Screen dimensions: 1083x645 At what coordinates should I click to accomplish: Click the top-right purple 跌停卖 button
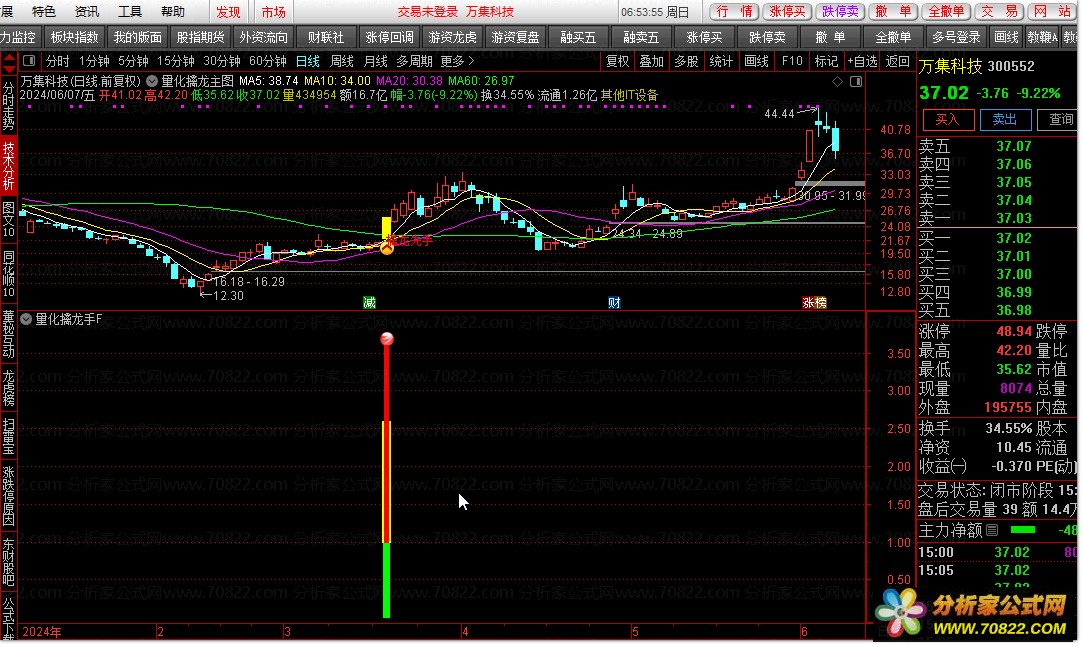pos(840,11)
